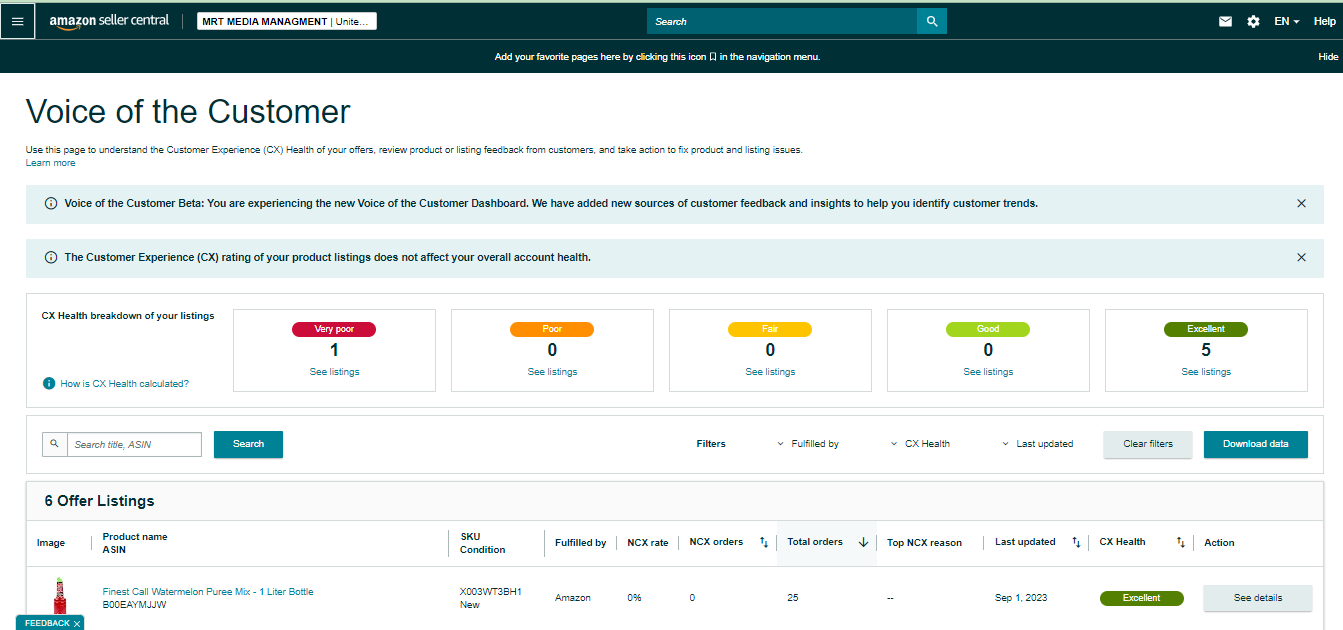Viewport: 1343px width, 630px height.
Task: Click the watermelon puree product thumbnail
Action: [x=59, y=598]
